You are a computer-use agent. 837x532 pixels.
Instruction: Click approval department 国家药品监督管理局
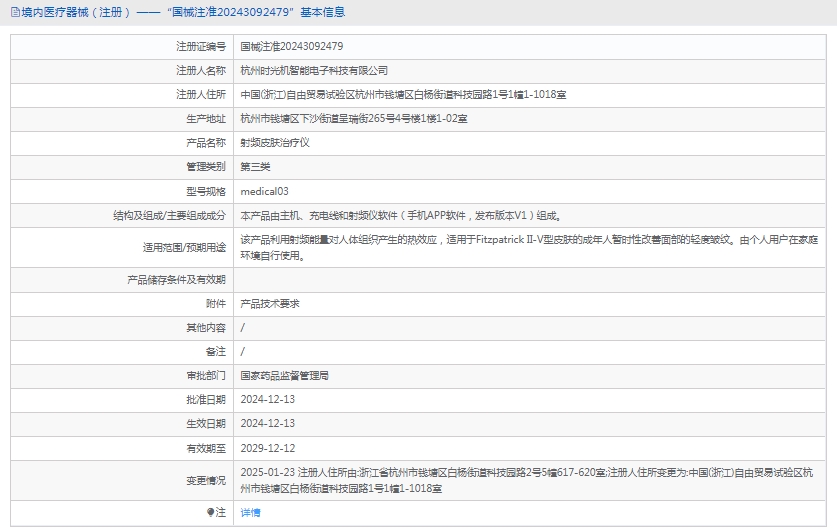tap(284, 375)
